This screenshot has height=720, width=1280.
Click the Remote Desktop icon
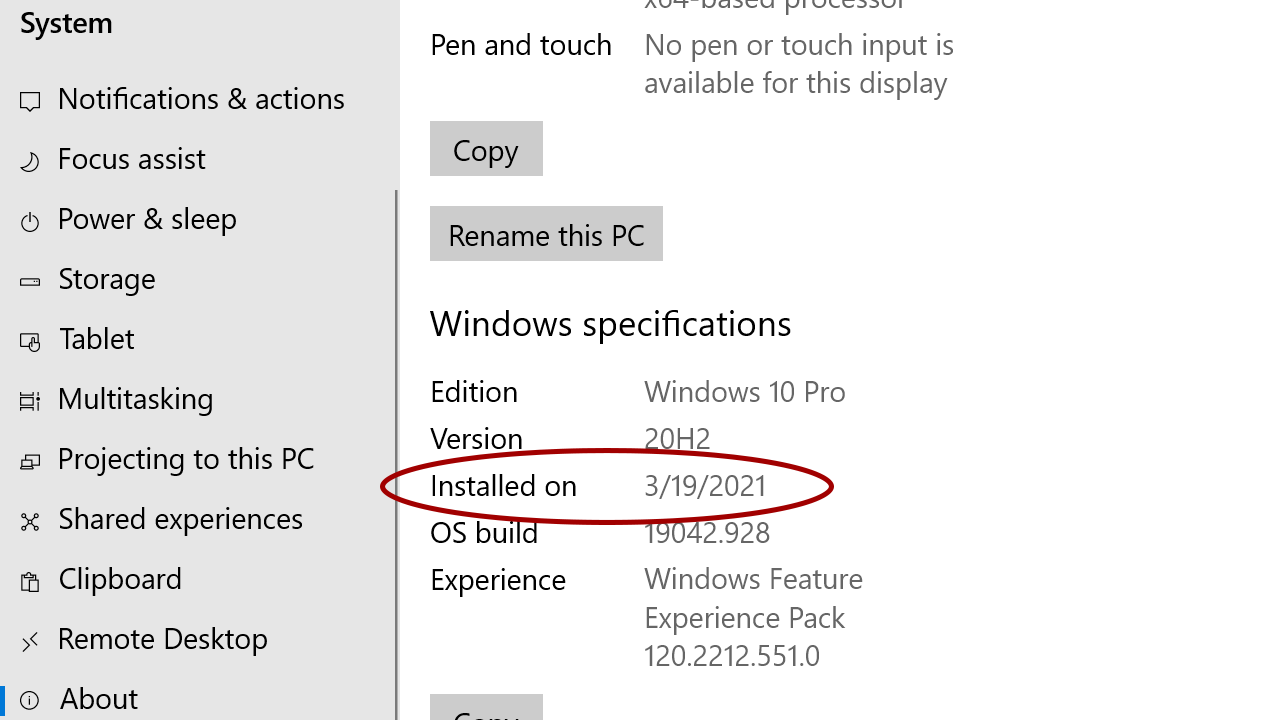click(29, 639)
